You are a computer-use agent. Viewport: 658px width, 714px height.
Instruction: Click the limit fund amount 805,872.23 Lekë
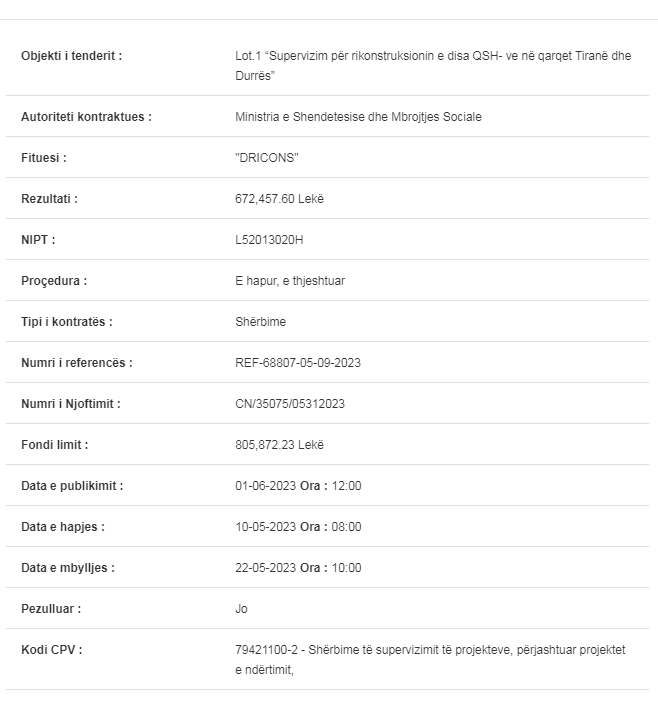point(279,445)
